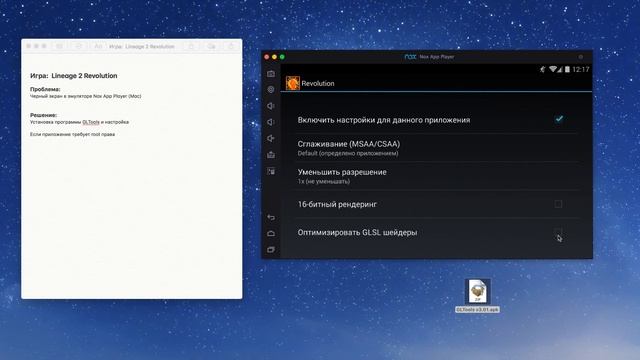Click the Aa format button in notes window
Viewport: 640px width, 360px height.
point(98,47)
